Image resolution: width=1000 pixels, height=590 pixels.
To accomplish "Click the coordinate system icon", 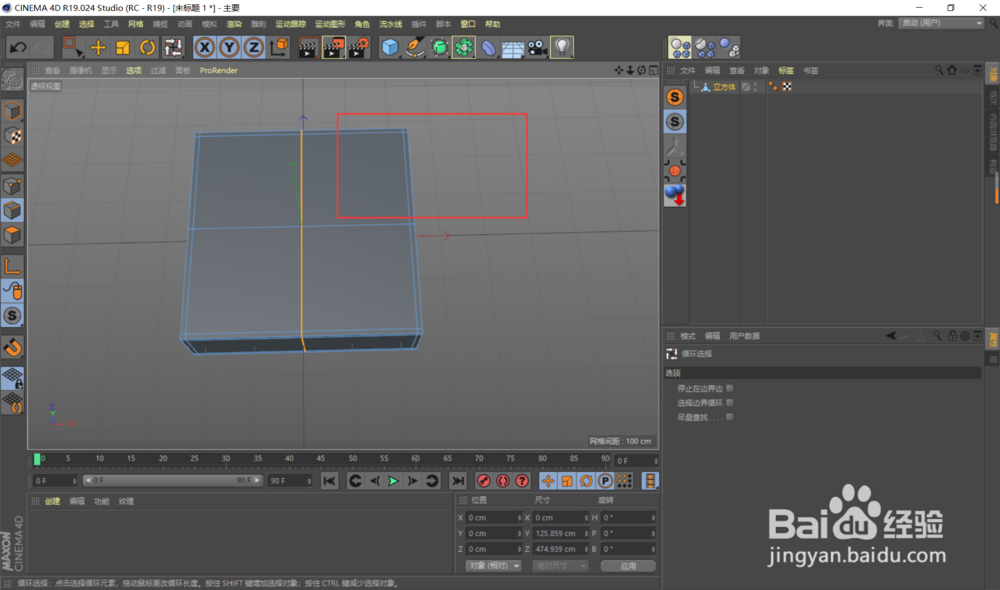I will coord(279,47).
